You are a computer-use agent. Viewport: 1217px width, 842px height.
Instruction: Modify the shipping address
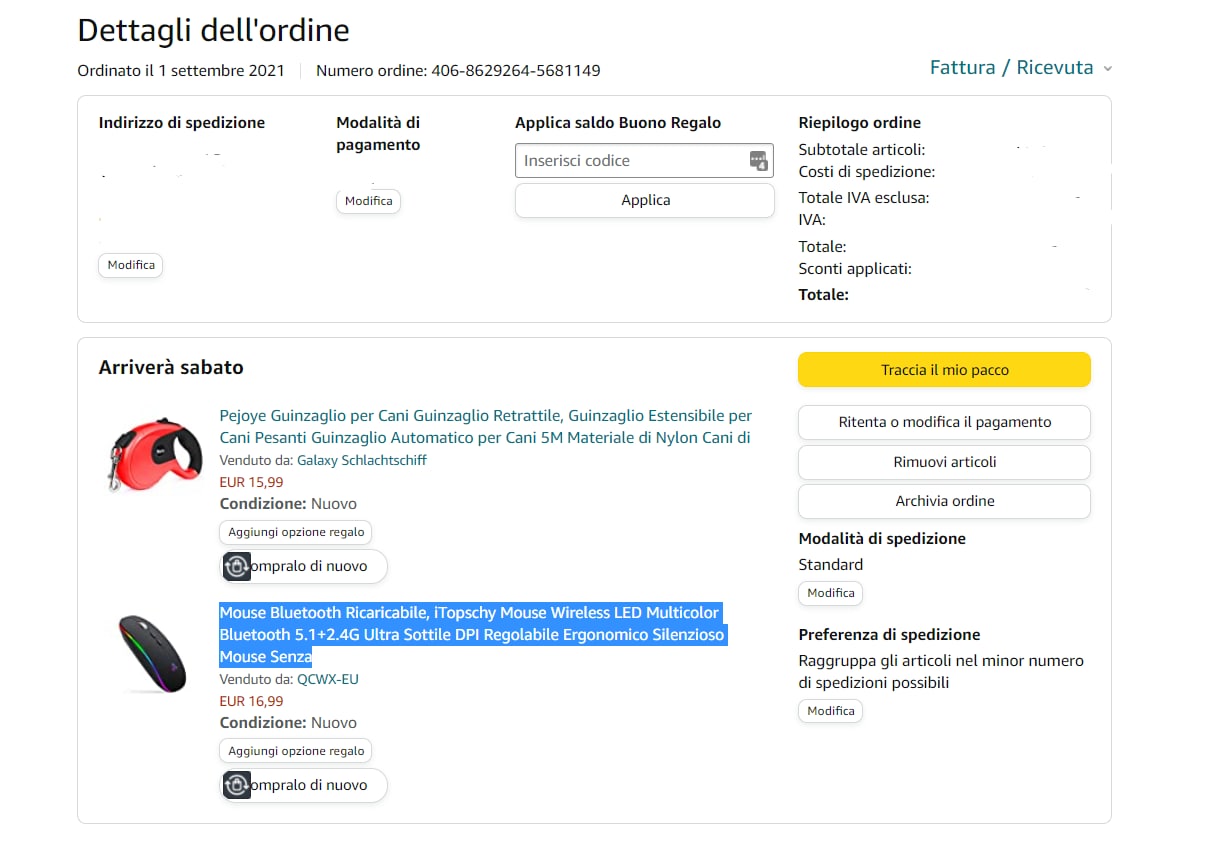click(x=131, y=265)
